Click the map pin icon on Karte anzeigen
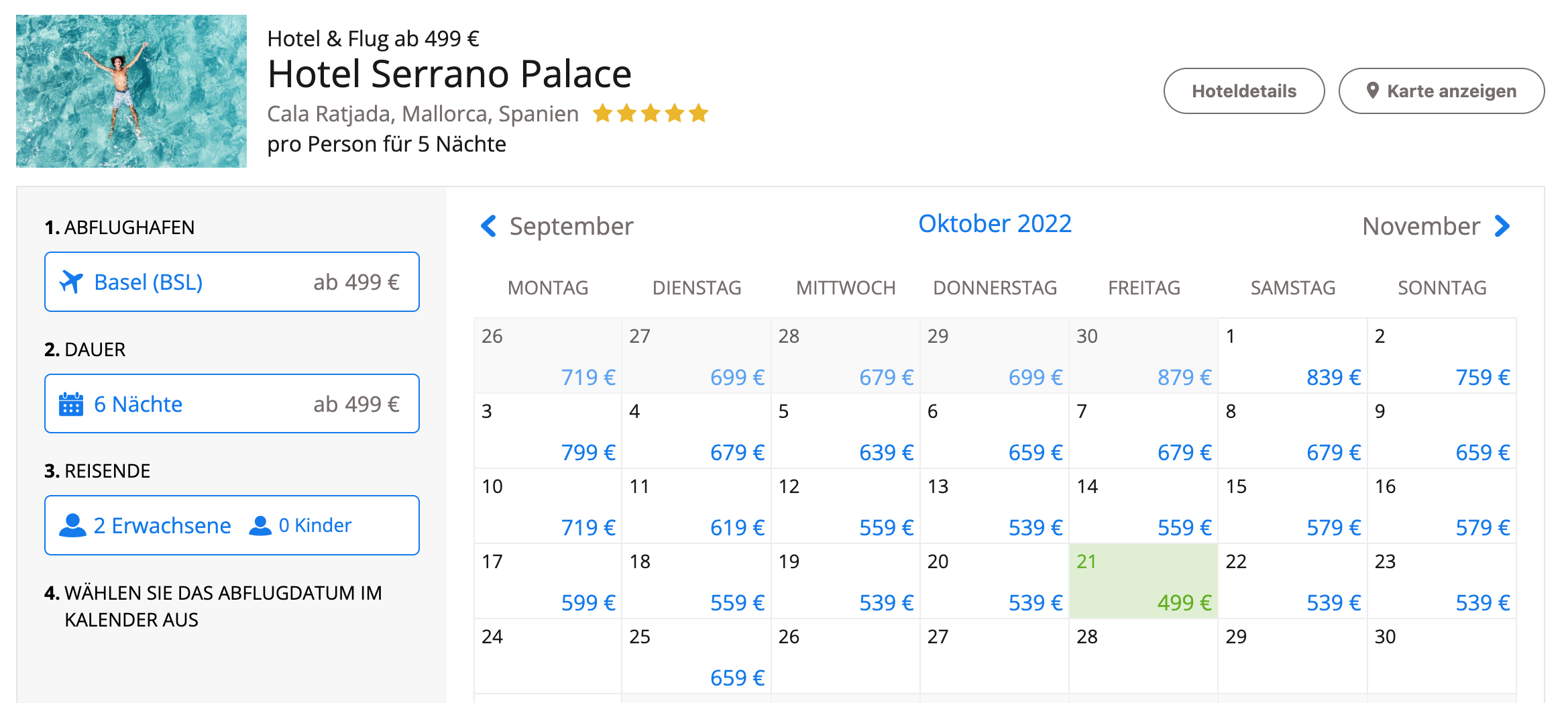1568x703 pixels. [x=1373, y=91]
